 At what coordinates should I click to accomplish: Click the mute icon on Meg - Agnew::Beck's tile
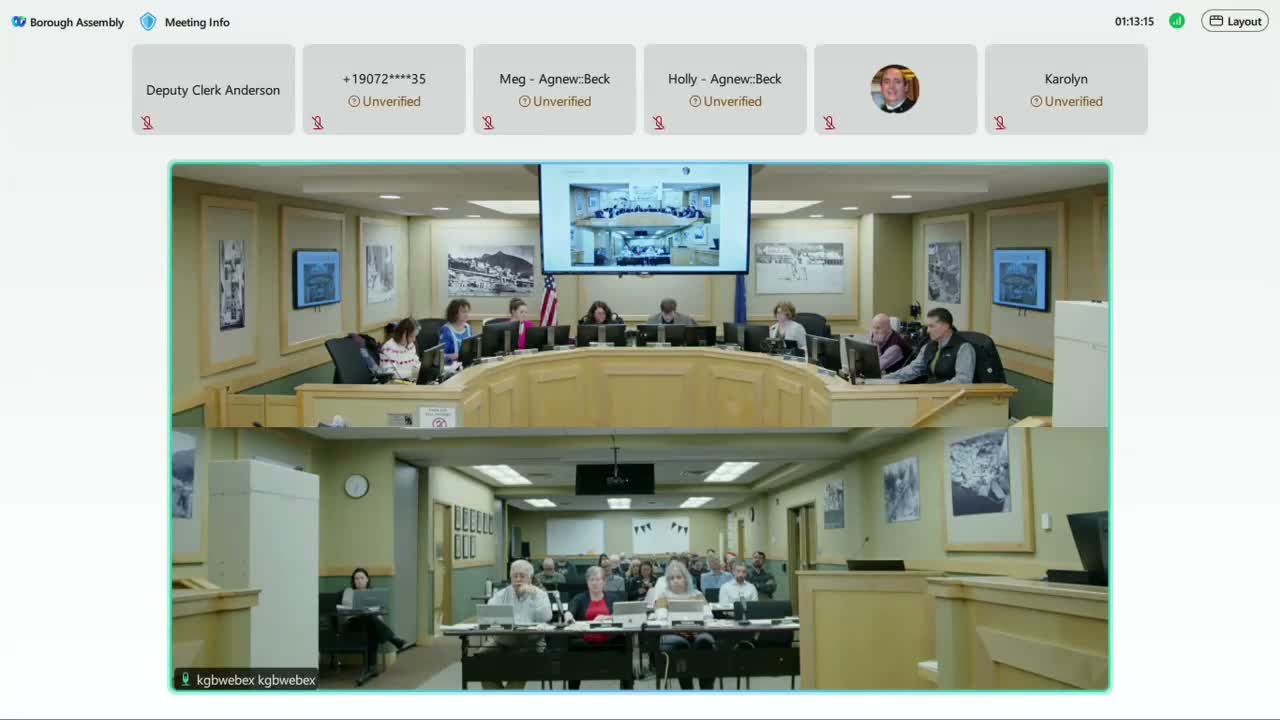pyautogui.click(x=488, y=122)
